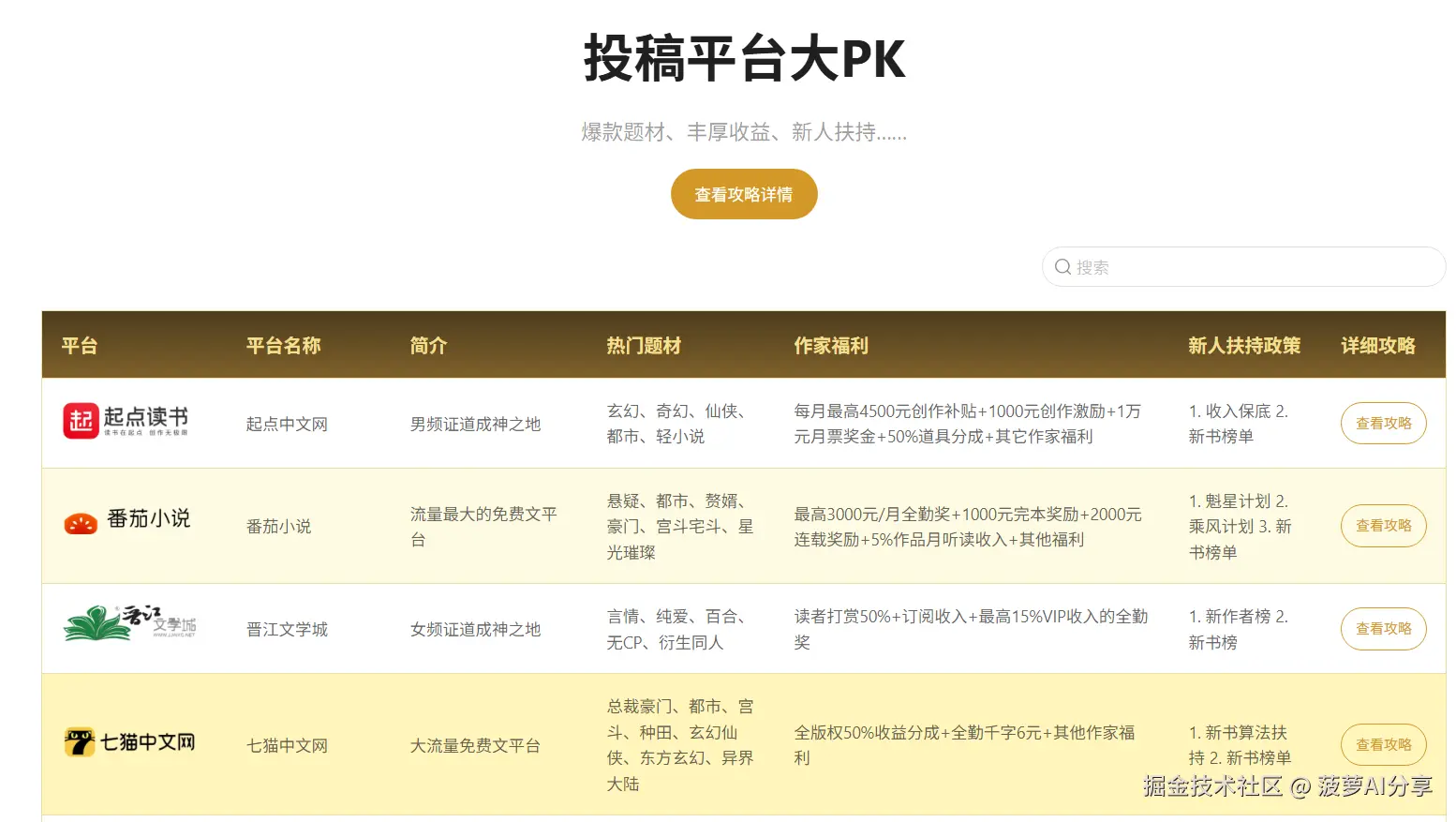Select the 晋江文学城 name cell

pyautogui.click(x=287, y=629)
